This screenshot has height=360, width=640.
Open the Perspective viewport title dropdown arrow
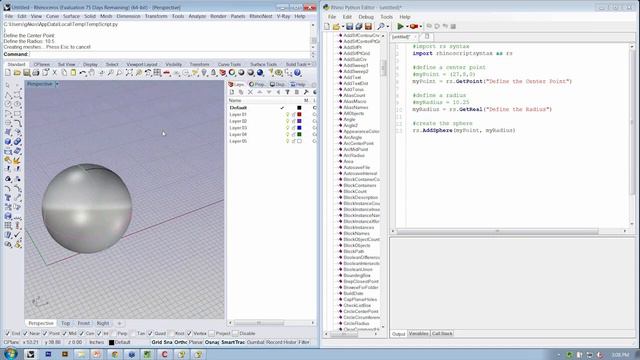(57, 84)
